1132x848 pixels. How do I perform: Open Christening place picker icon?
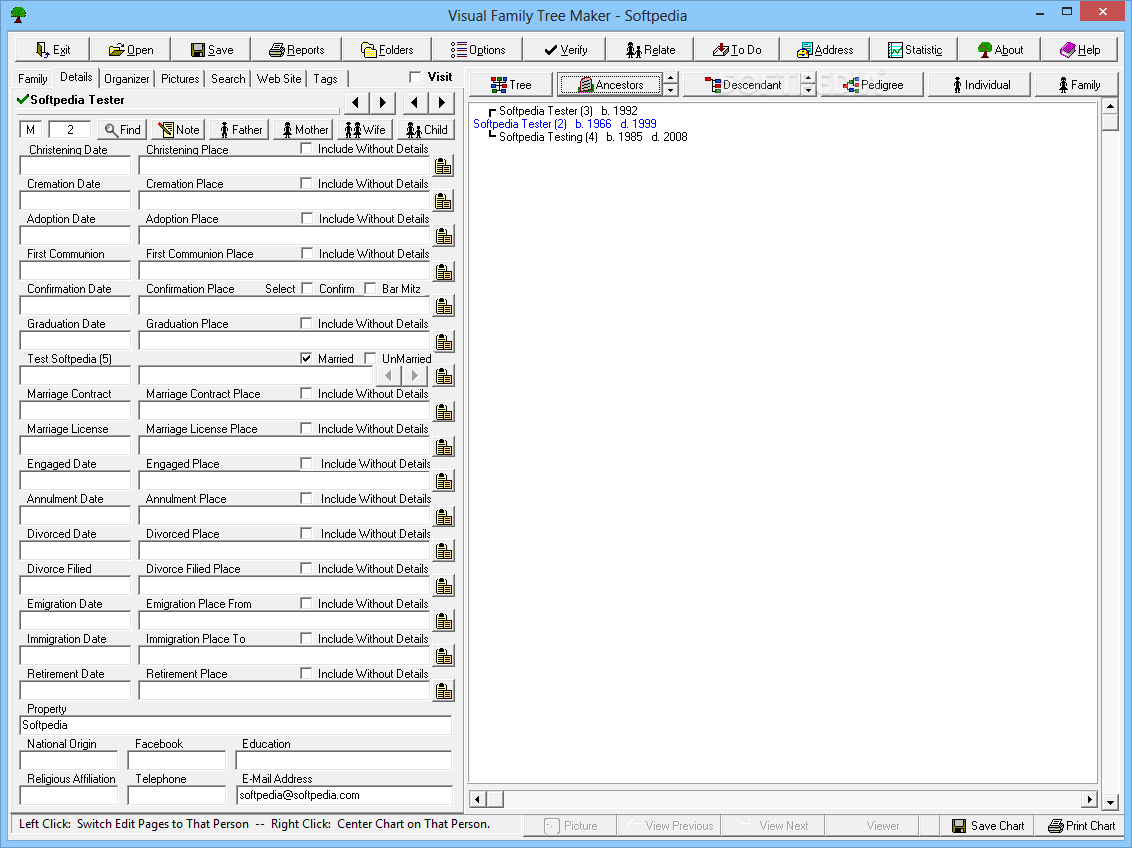point(443,166)
